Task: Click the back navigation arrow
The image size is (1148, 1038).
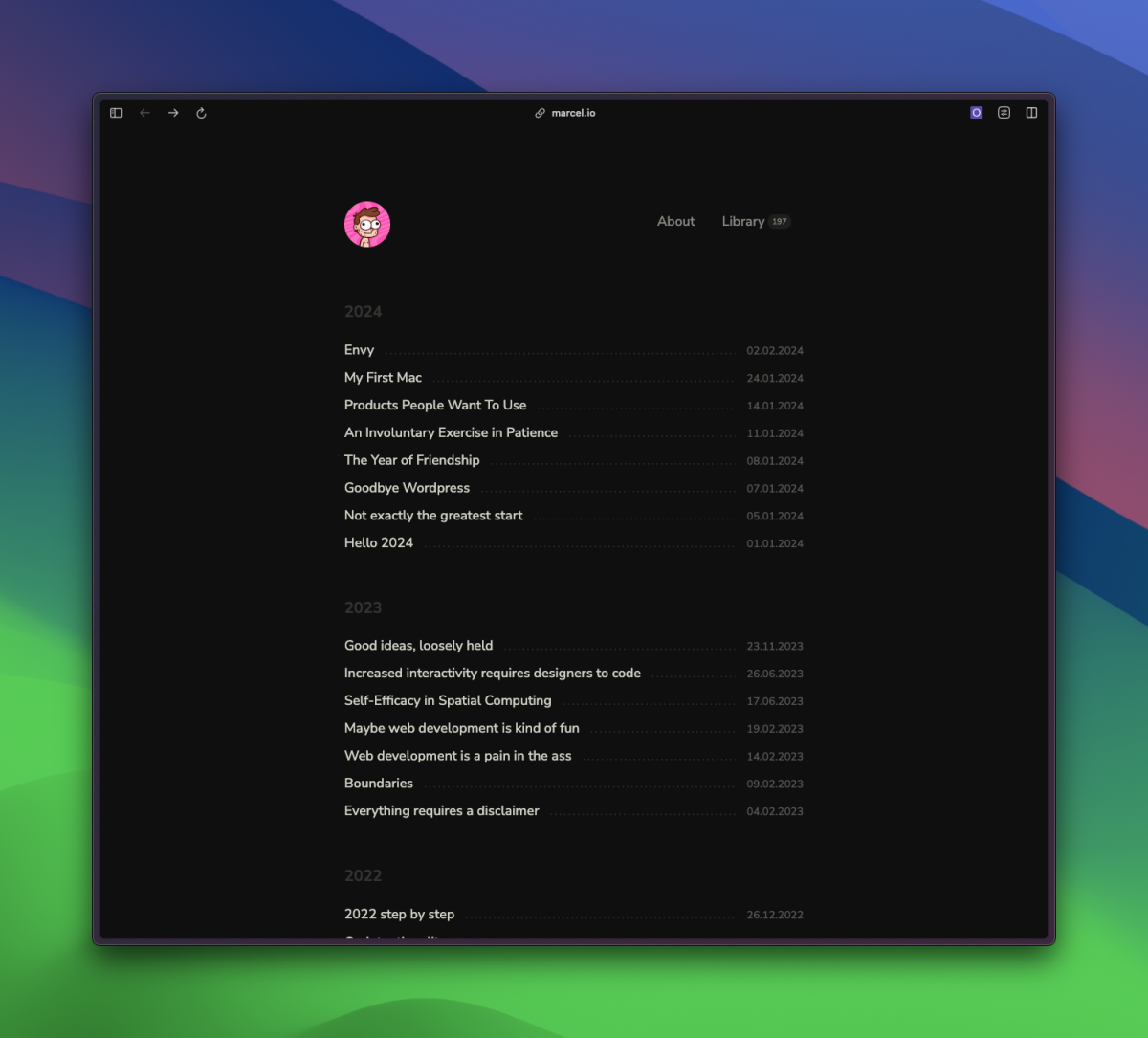Action: point(145,113)
